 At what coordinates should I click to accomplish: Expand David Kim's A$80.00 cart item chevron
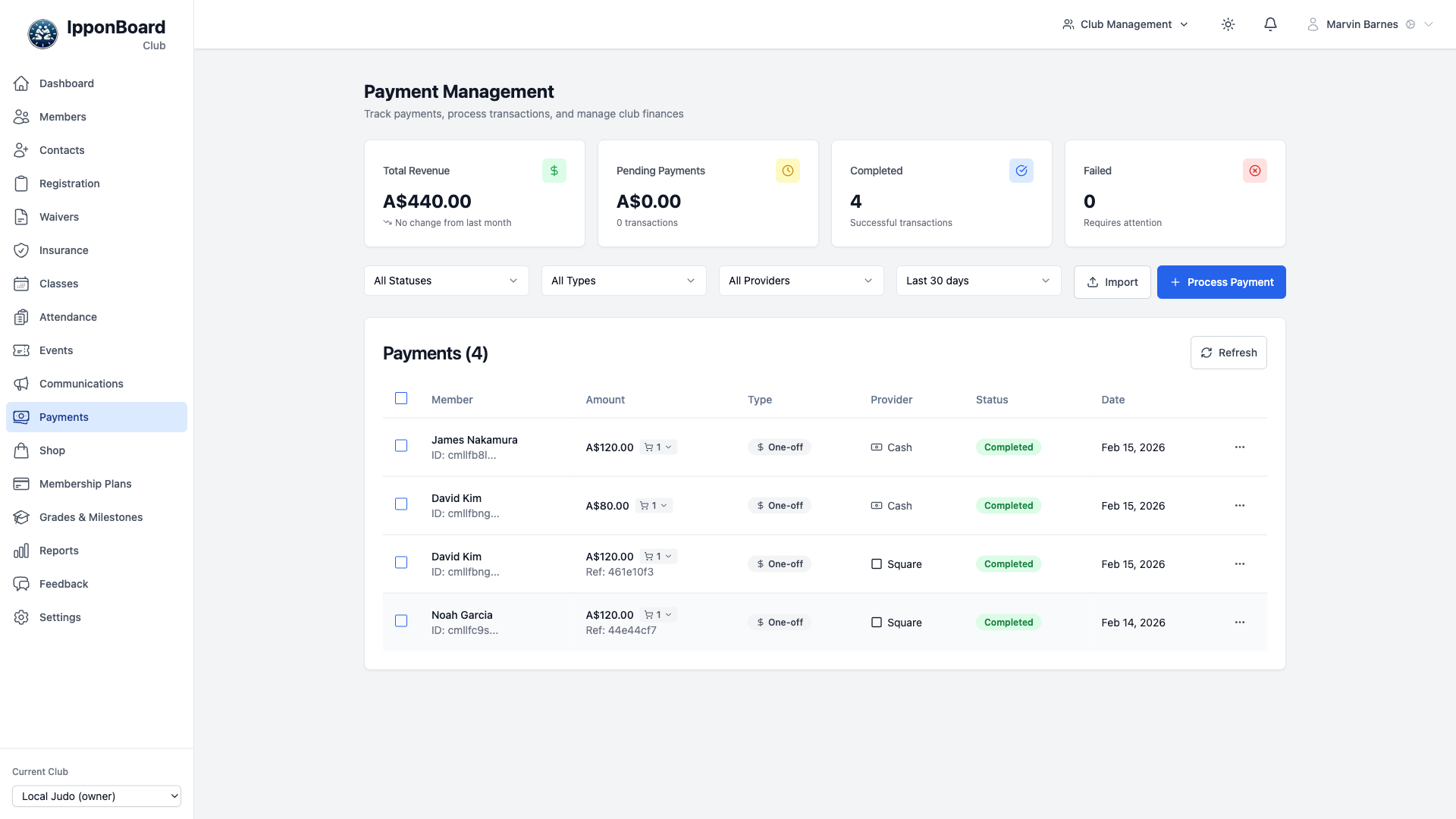click(667, 505)
